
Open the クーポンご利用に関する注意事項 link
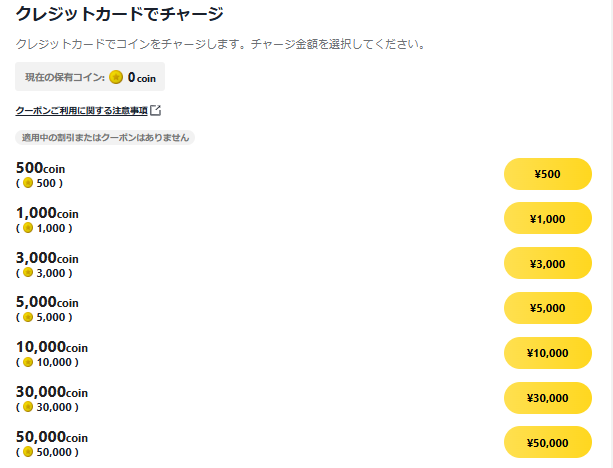pyautogui.click(x=81, y=111)
